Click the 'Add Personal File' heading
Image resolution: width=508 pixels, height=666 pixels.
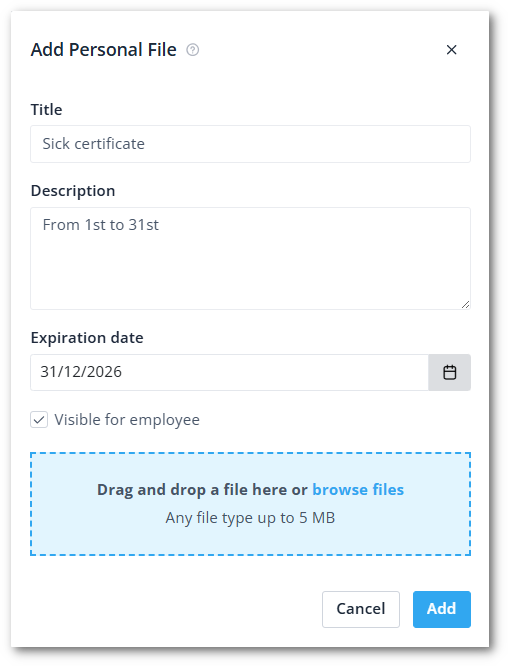104,50
